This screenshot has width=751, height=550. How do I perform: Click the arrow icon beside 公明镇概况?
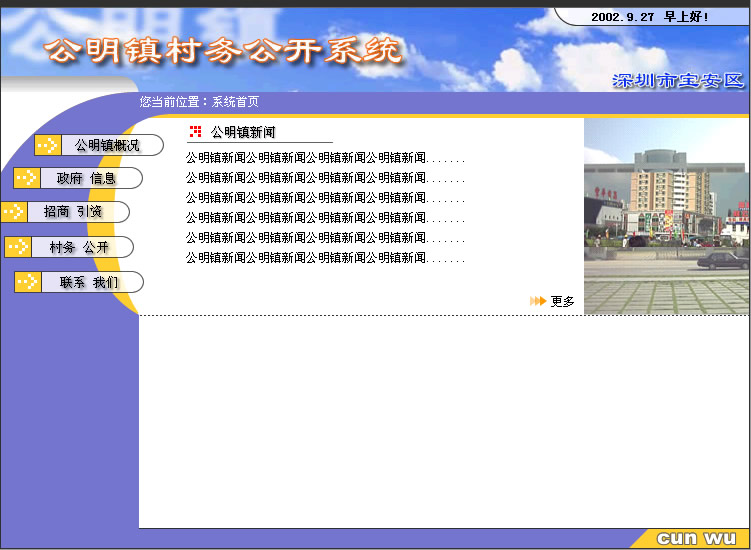pyautogui.click(x=47, y=145)
